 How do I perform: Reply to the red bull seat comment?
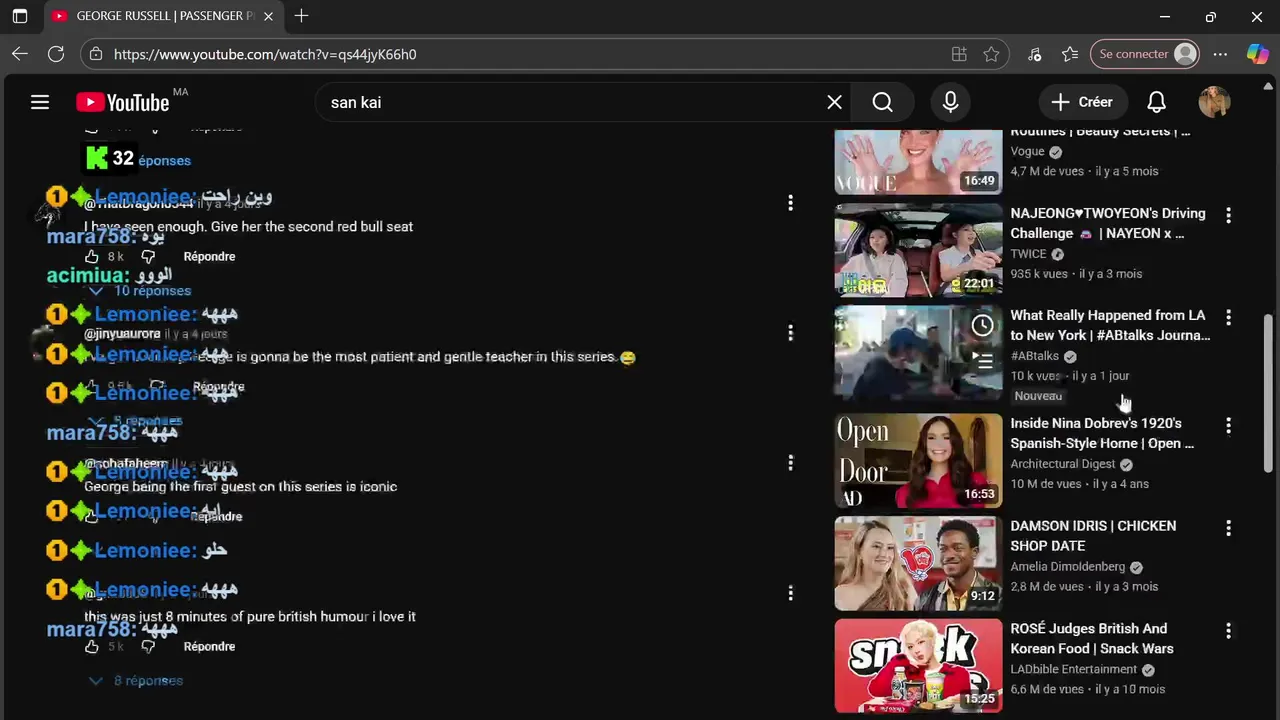pyautogui.click(x=209, y=256)
